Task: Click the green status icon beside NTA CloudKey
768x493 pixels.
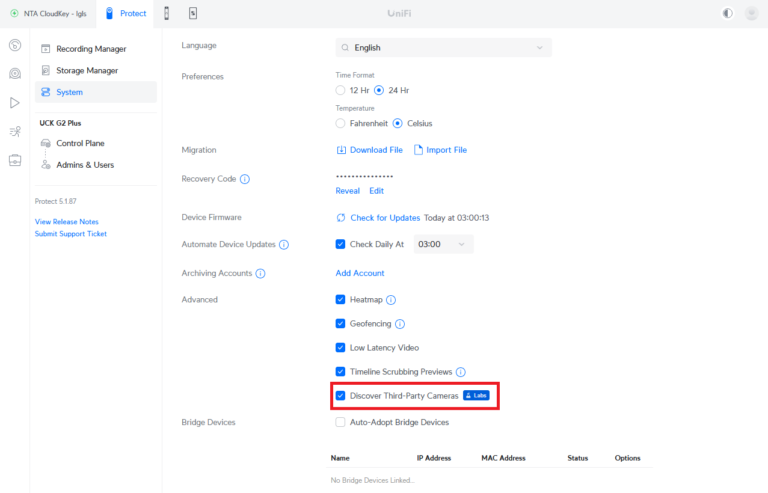Action: click(15, 13)
